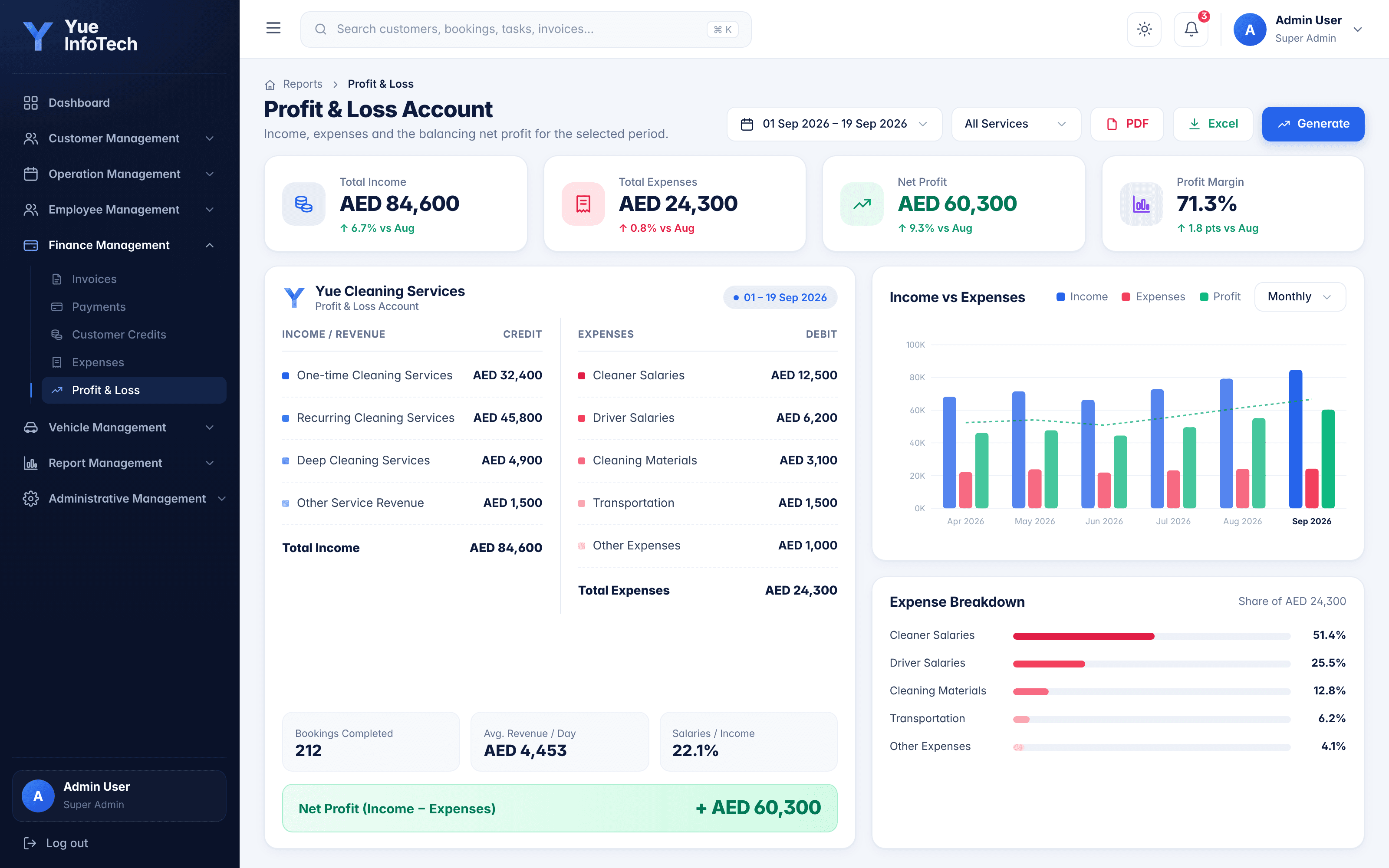The height and width of the screenshot is (868, 1389).
Task: Toggle the Income legend series
Action: 1082,297
